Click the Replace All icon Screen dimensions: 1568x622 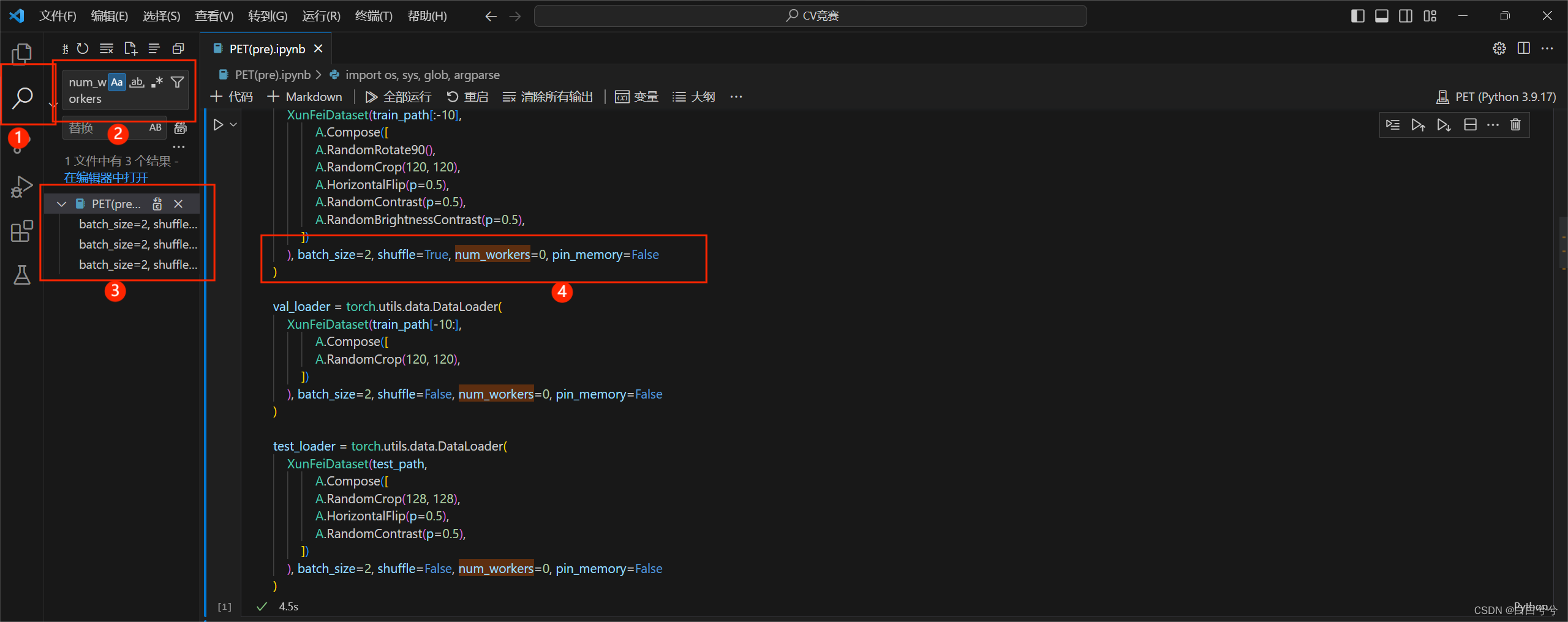tap(181, 128)
